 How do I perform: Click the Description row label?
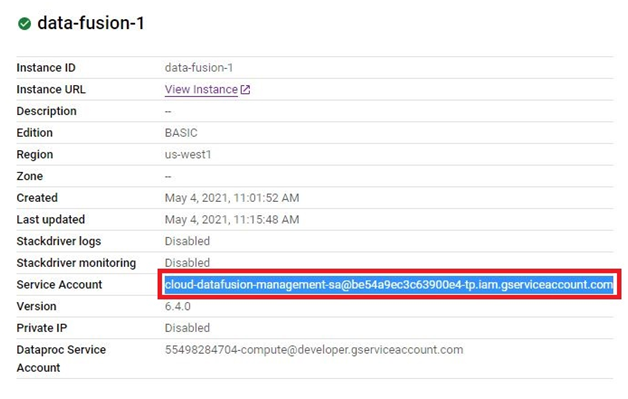coord(46,111)
